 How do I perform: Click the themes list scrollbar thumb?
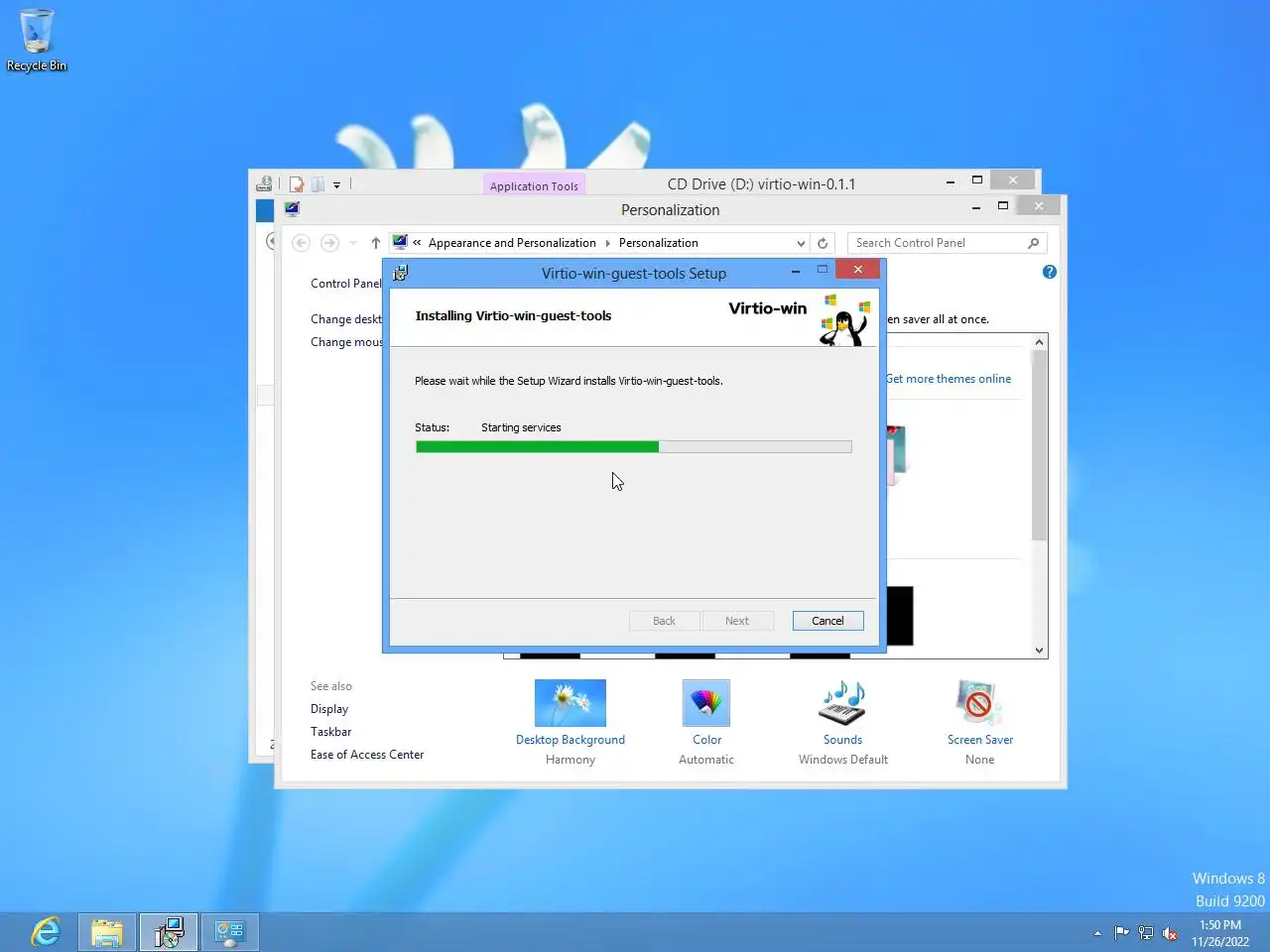tap(1039, 444)
